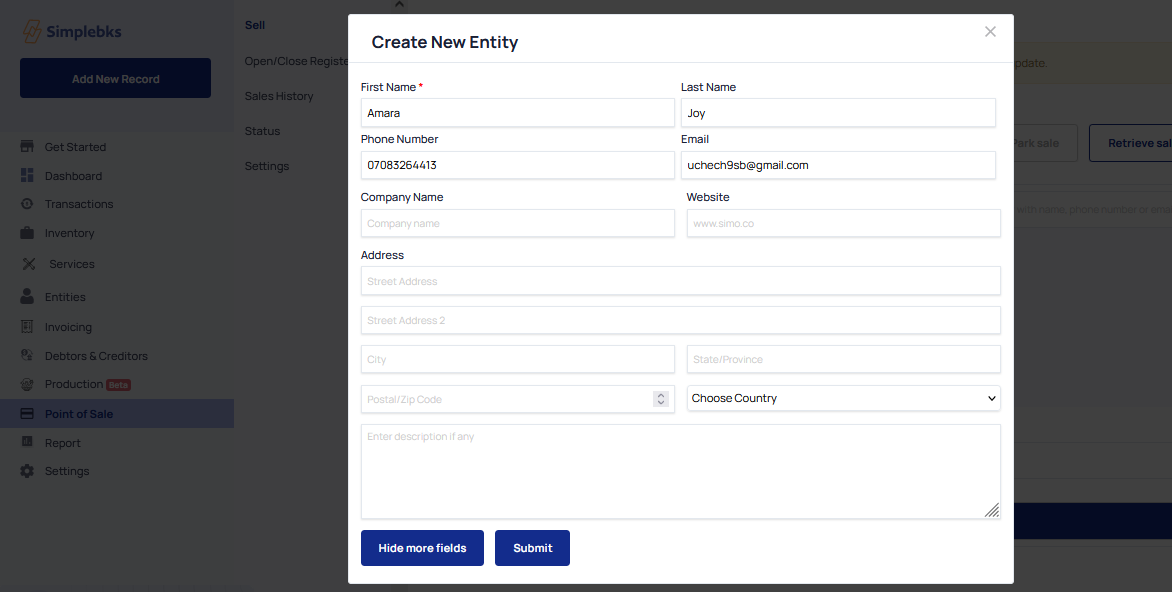Open Invoicing via its sidebar icon

(27, 327)
